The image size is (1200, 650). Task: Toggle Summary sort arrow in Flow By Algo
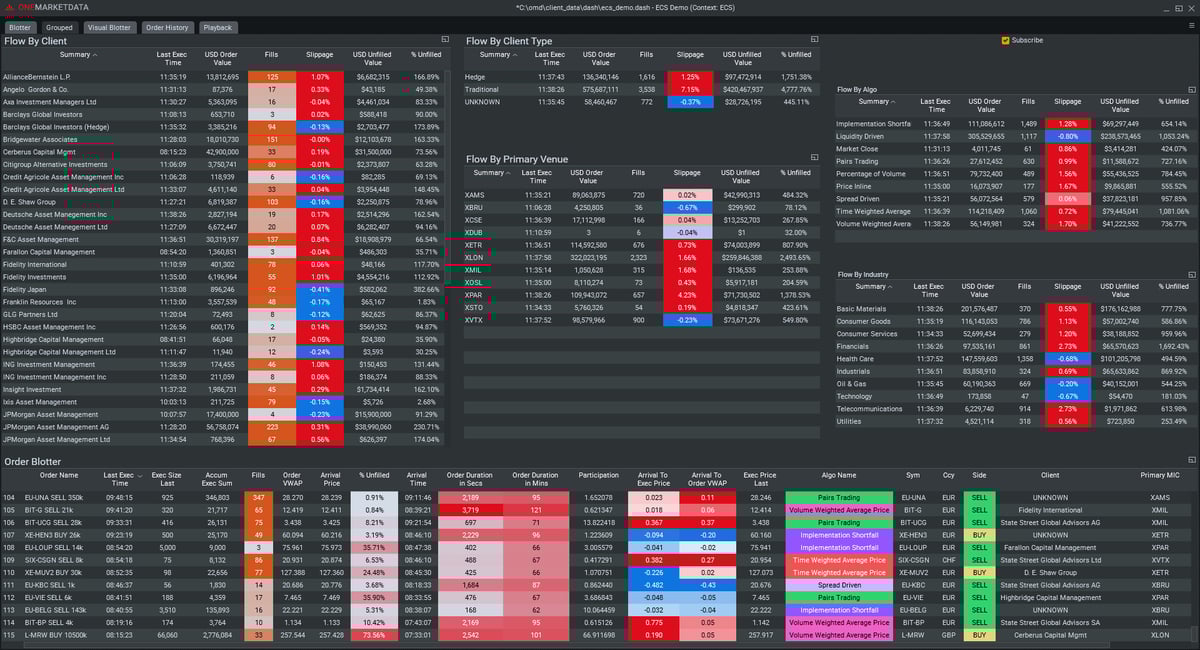point(892,102)
